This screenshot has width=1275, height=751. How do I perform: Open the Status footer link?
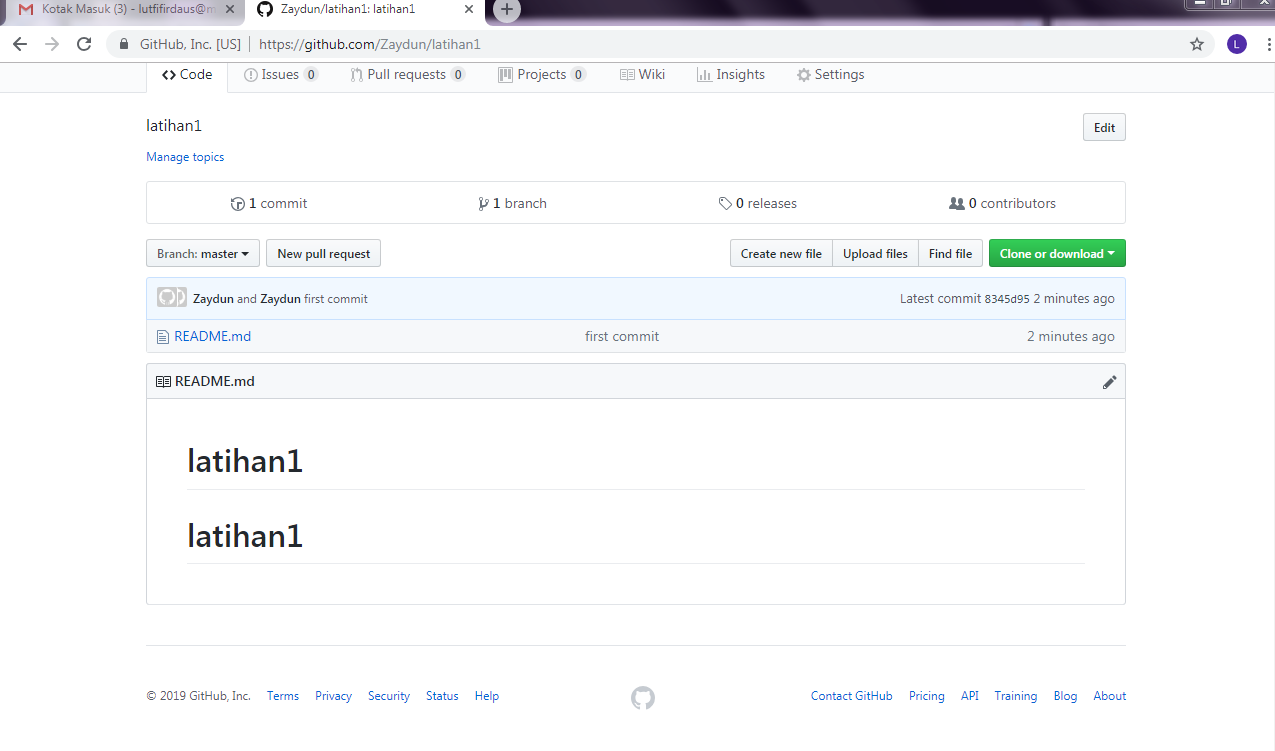click(442, 696)
